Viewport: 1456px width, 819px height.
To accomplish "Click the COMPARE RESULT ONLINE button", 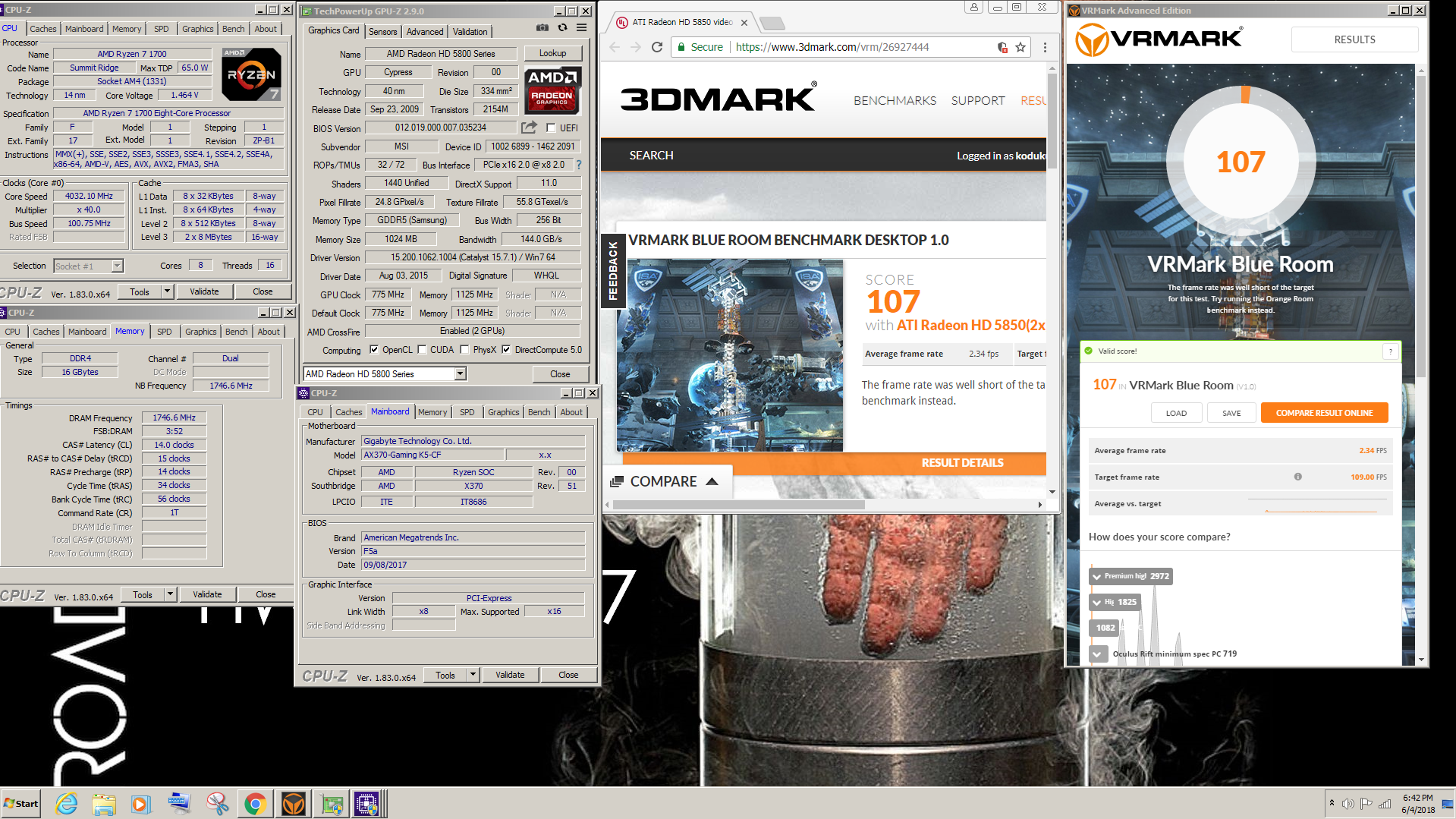I will [x=1324, y=413].
